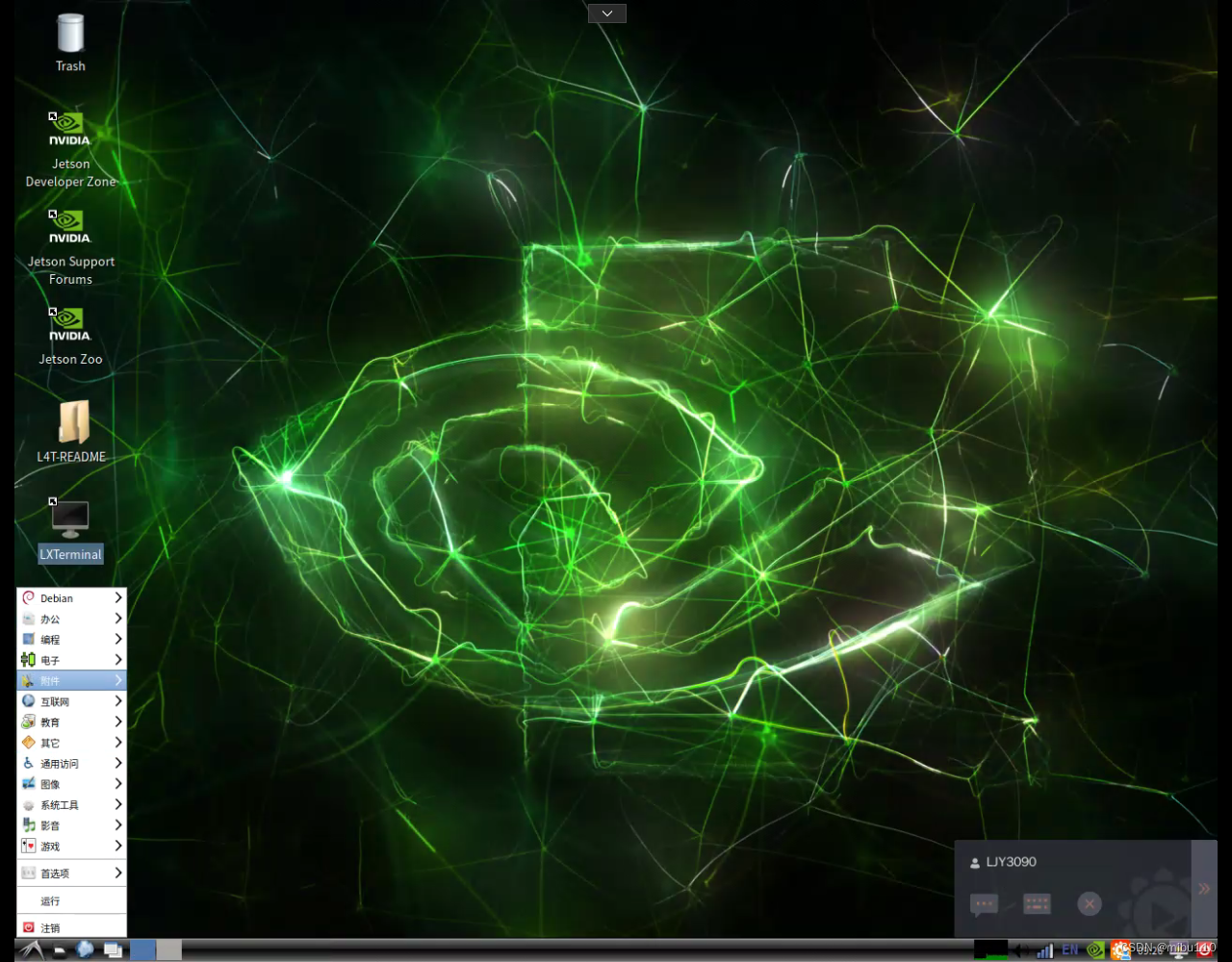Open Jetson Support Forums shortcut

[x=70, y=248]
